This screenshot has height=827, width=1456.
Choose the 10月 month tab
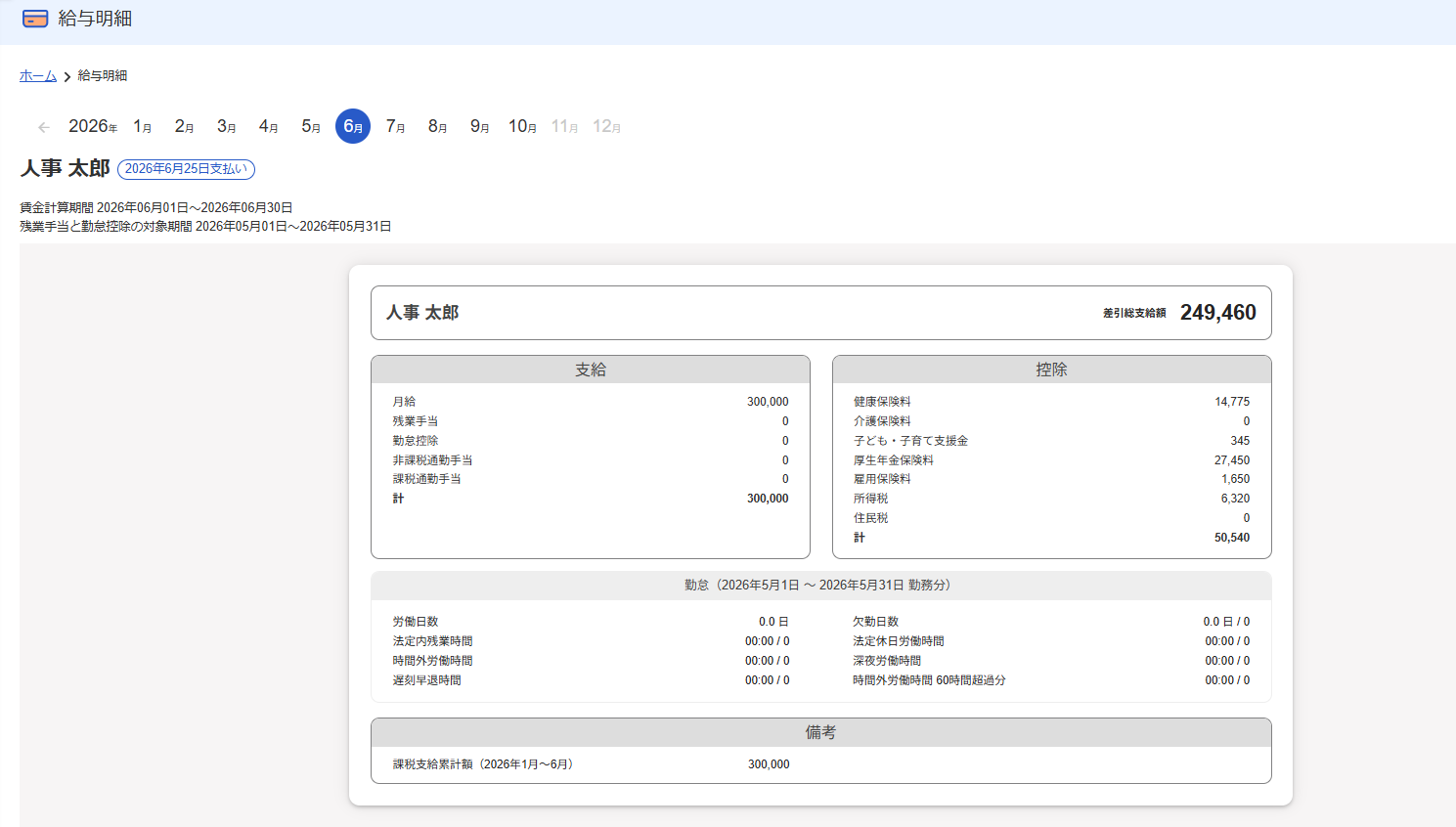coord(522,126)
